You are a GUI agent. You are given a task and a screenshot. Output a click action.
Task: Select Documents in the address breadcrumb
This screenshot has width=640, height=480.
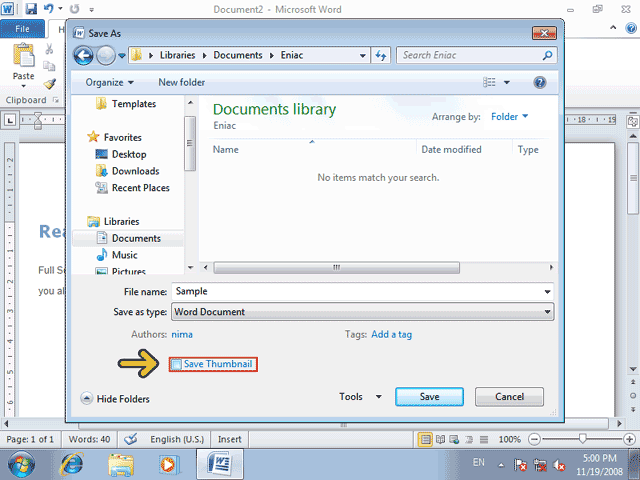coord(238,55)
